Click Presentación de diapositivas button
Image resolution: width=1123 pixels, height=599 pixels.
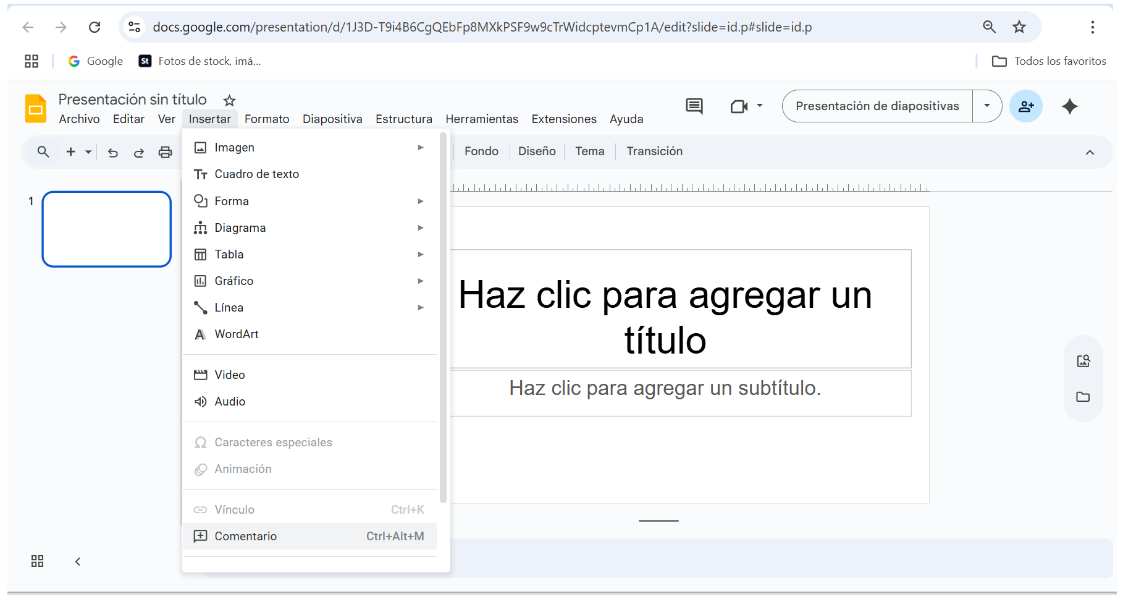(x=877, y=106)
